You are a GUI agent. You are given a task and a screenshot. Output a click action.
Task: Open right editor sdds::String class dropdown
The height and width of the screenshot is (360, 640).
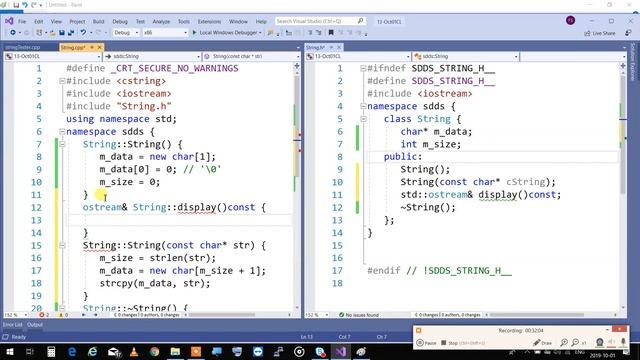coord(466,56)
